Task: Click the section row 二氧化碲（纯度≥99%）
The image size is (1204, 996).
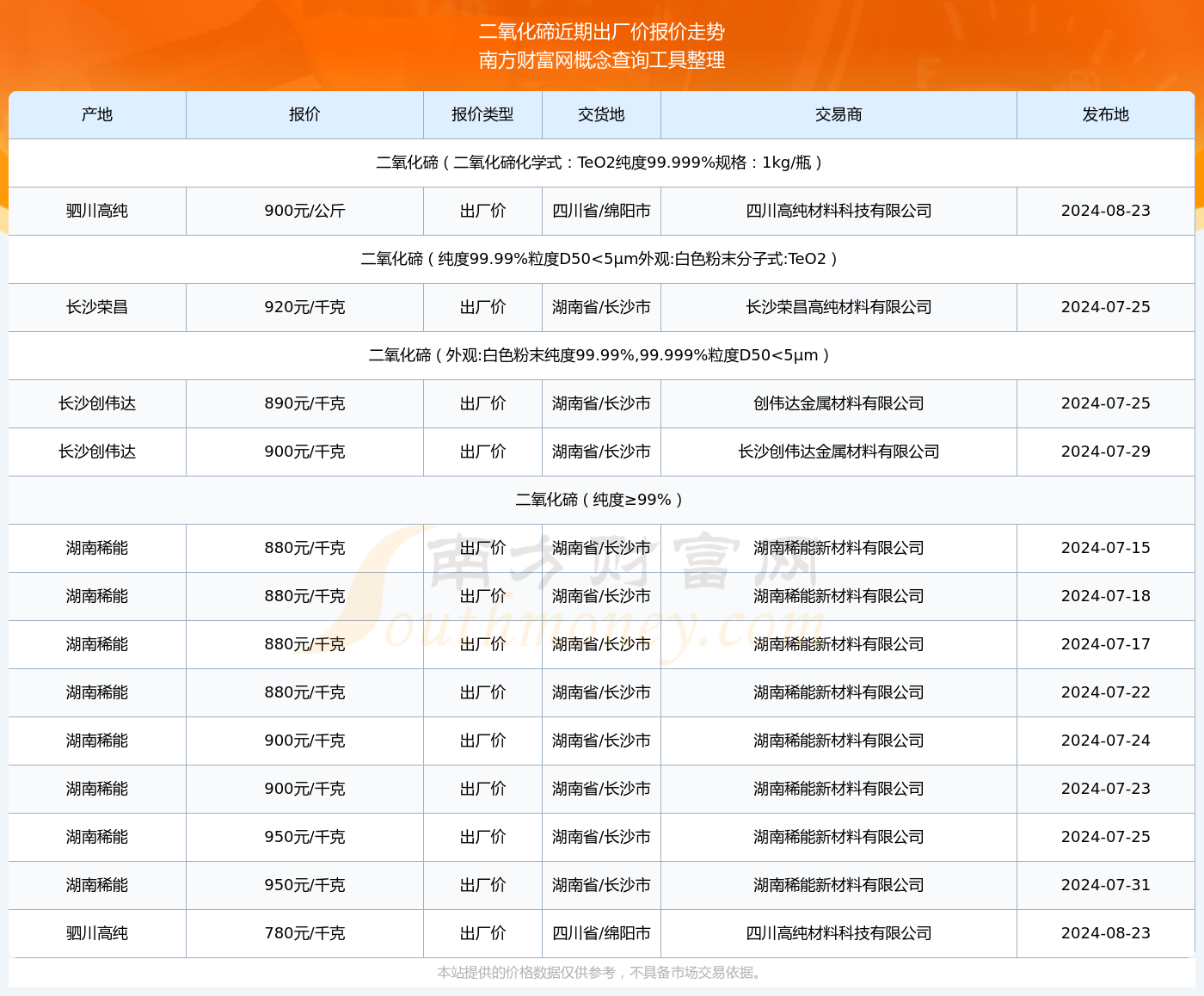Action: point(602,500)
